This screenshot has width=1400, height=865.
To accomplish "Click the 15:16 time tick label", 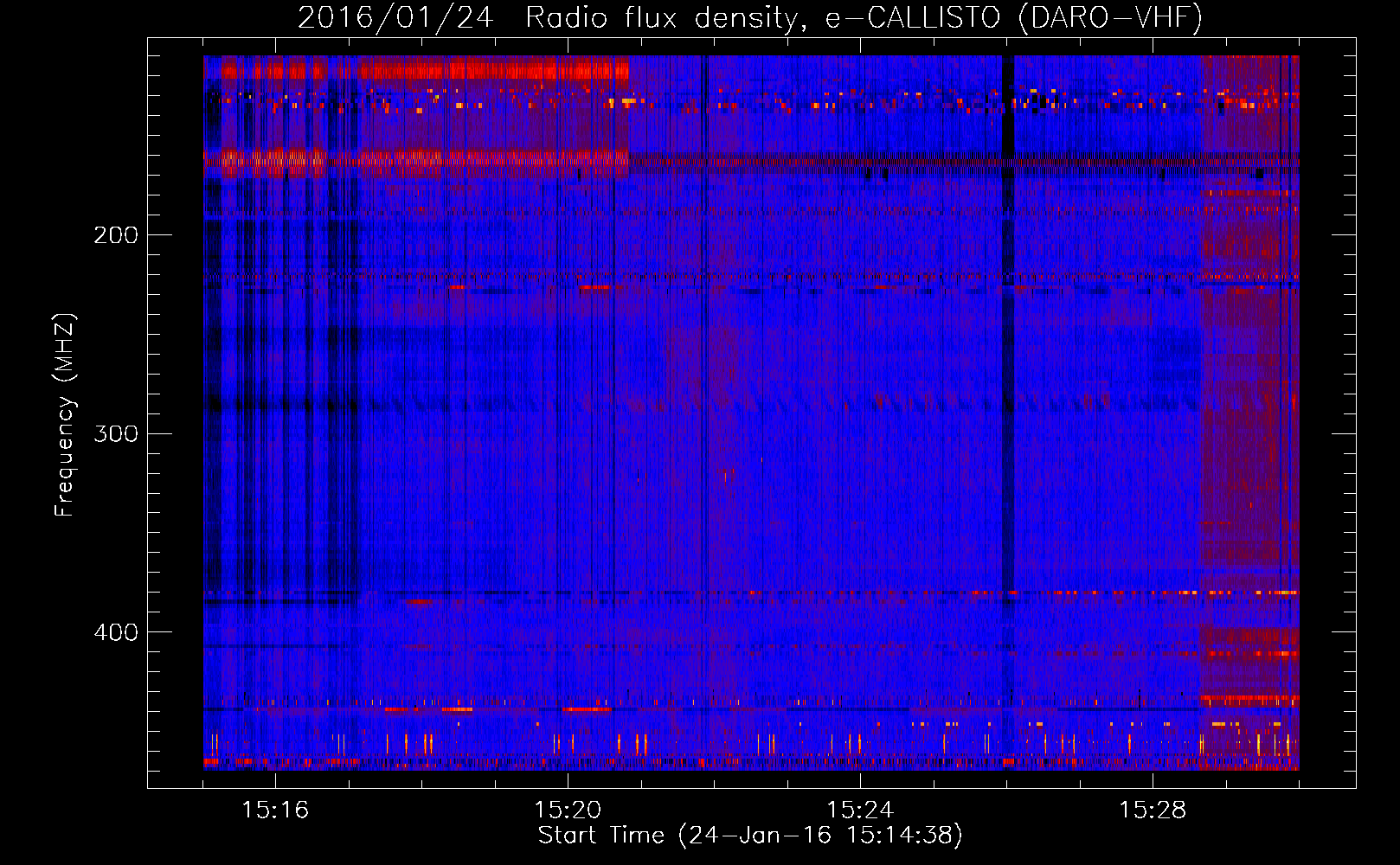I will click(x=275, y=810).
